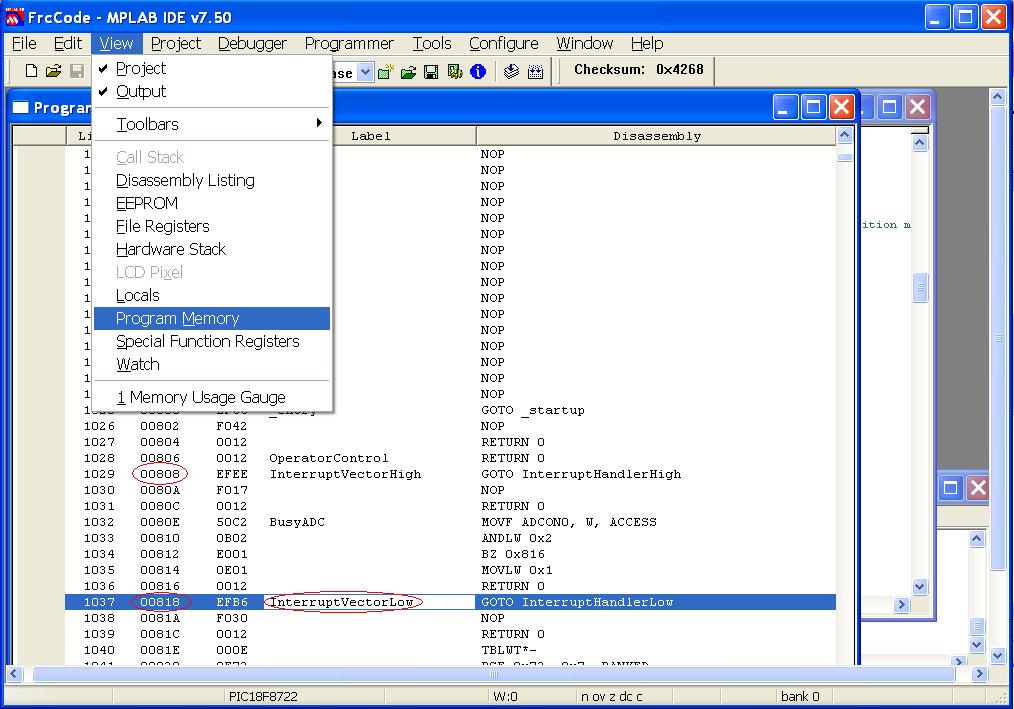Close the Program Memory window

(841, 107)
